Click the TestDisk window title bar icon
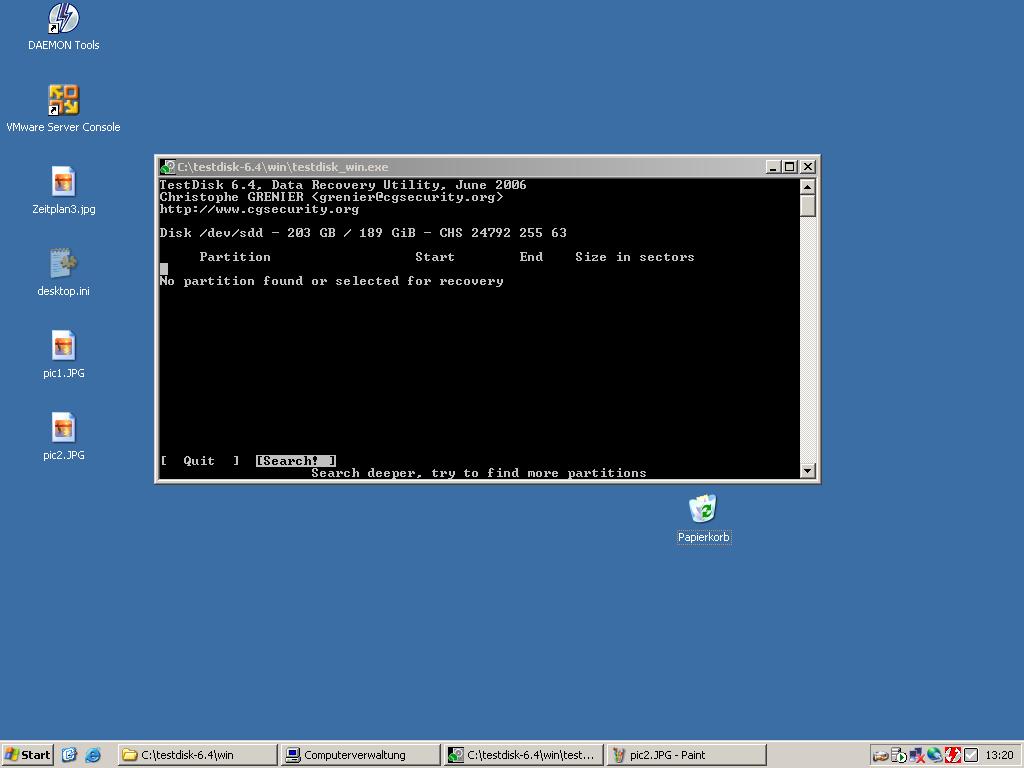The height and width of the screenshot is (768, 1024). pos(168,167)
